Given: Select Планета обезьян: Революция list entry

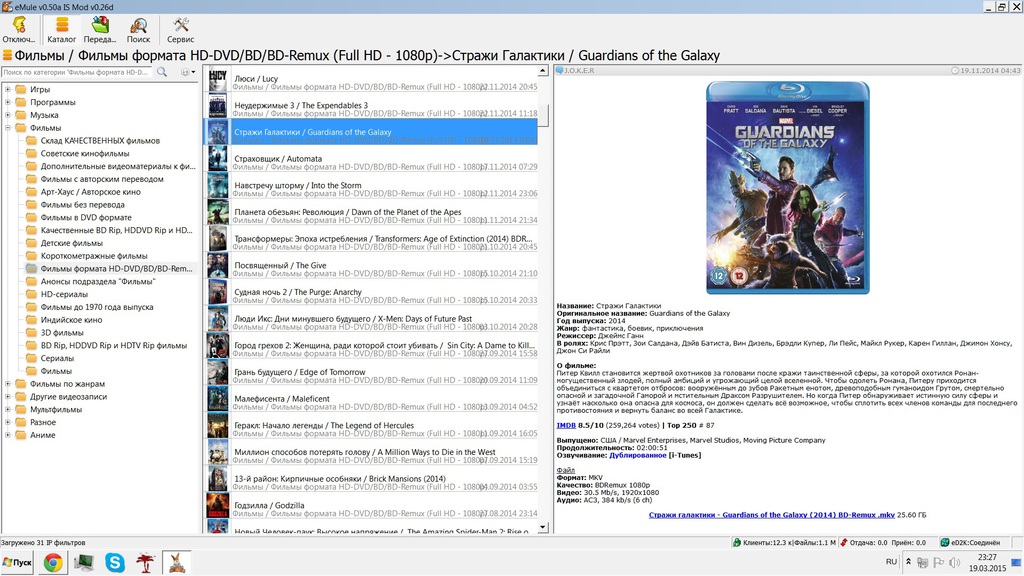Looking at the screenshot, I should click(372, 213).
